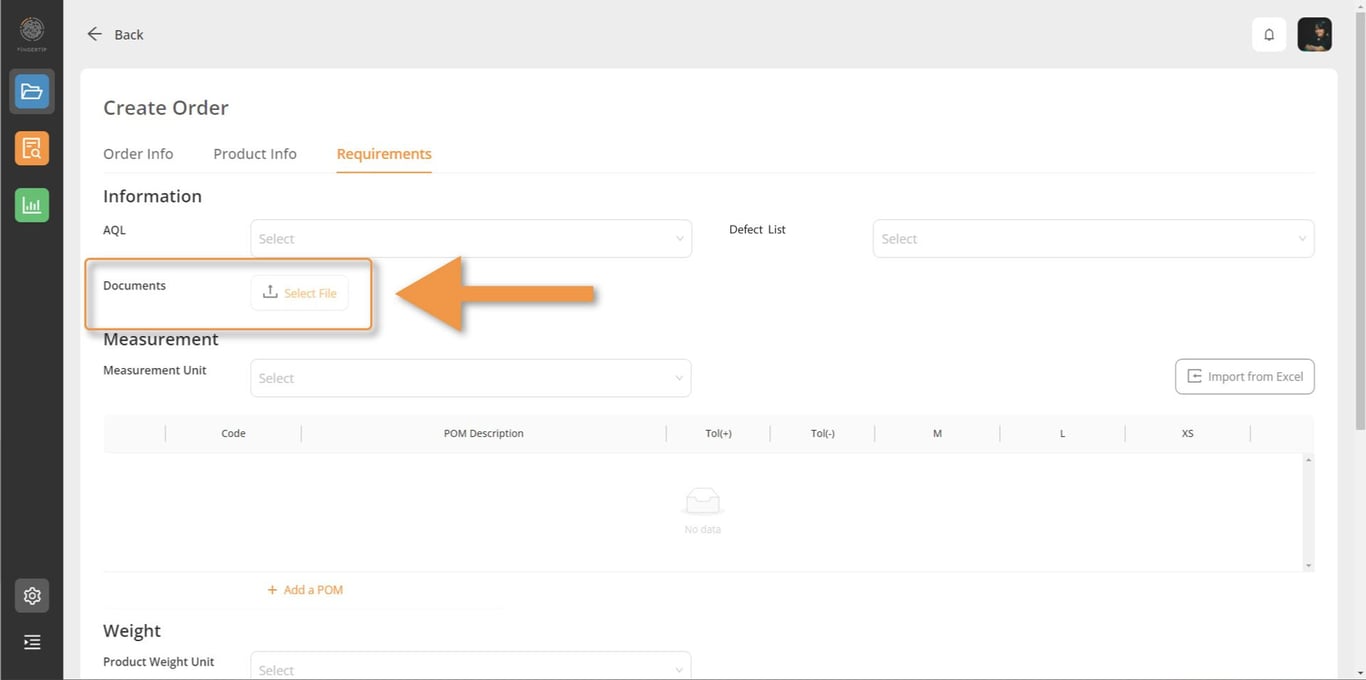Open the orange document search sidebar icon
1366x680 pixels.
(32, 149)
